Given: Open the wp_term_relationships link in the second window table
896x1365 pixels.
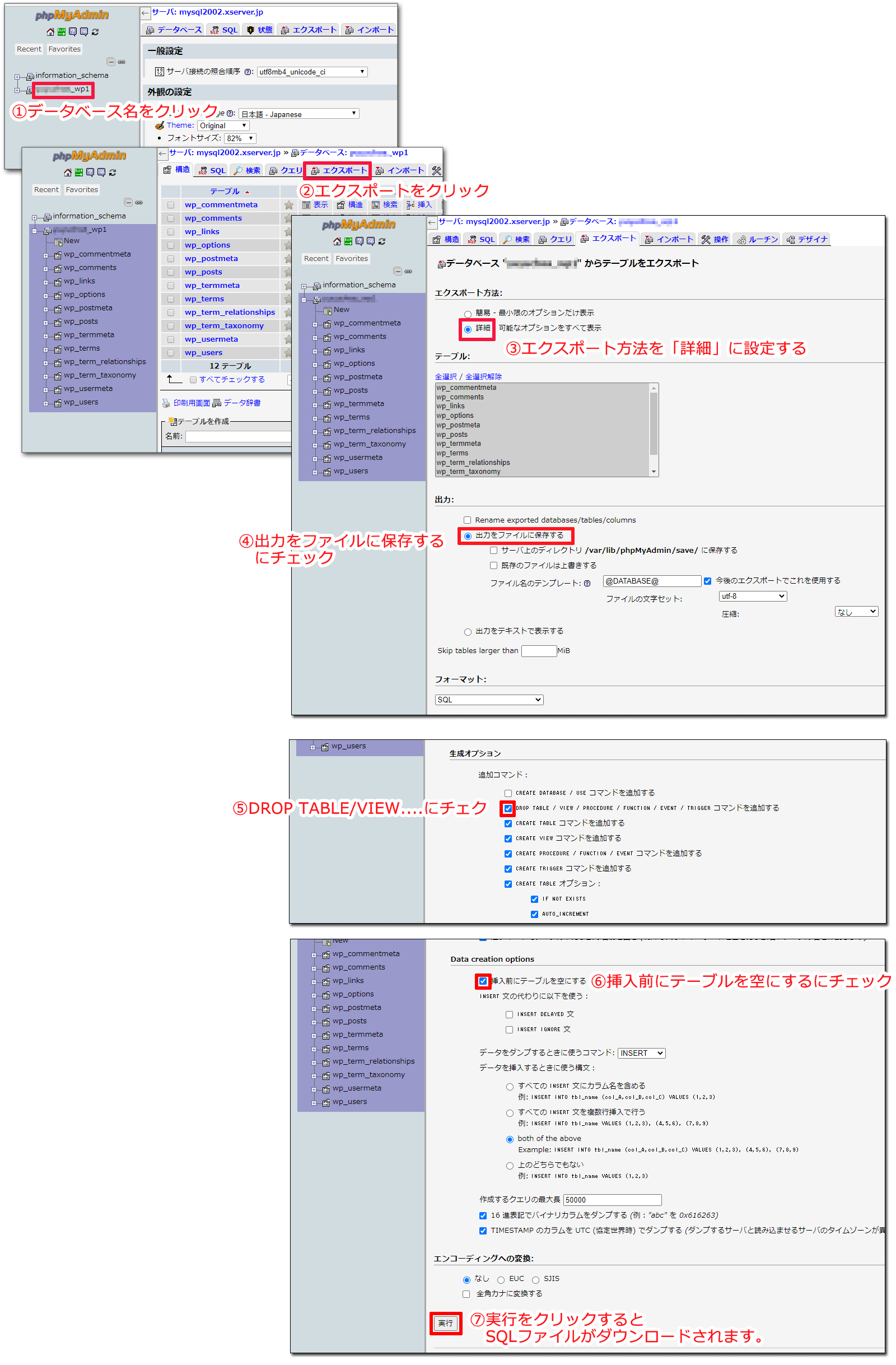Looking at the screenshot, I should [230, 313].
